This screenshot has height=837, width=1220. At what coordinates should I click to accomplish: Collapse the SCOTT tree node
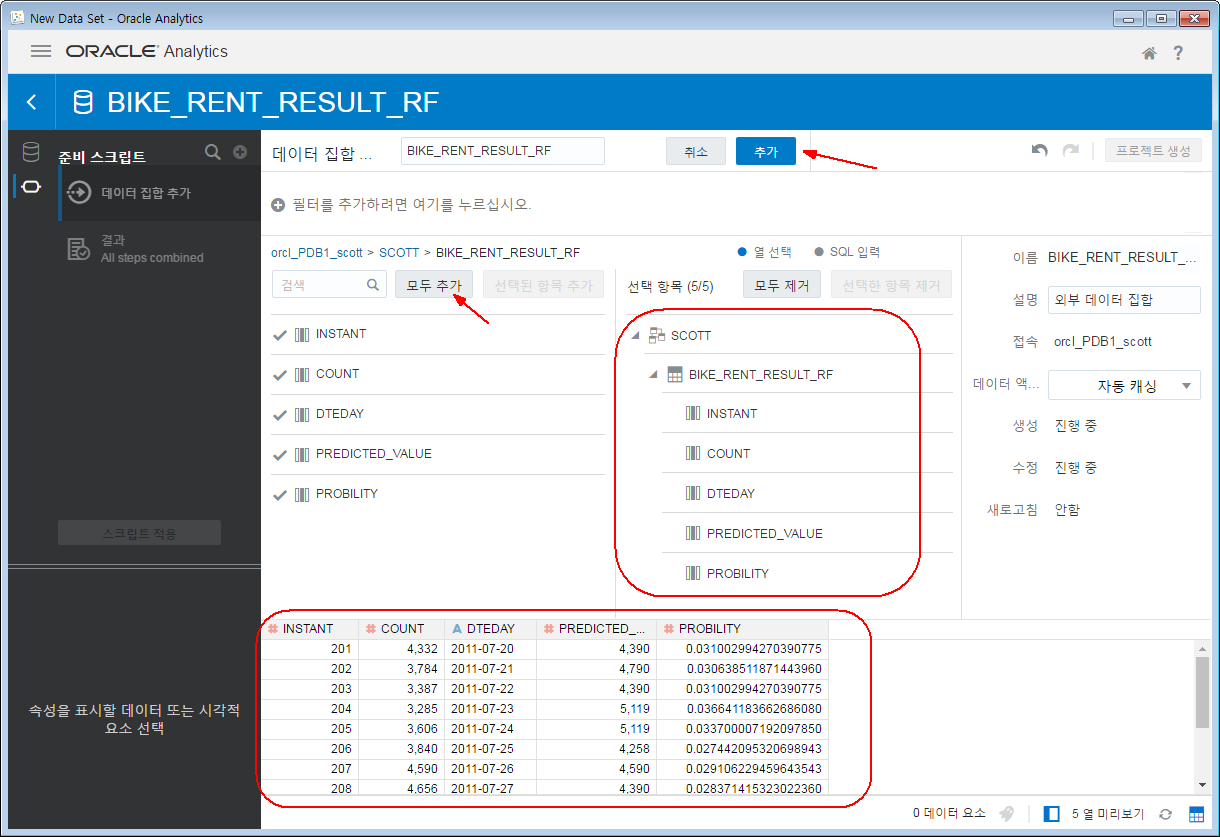click(x=635, y=336)
